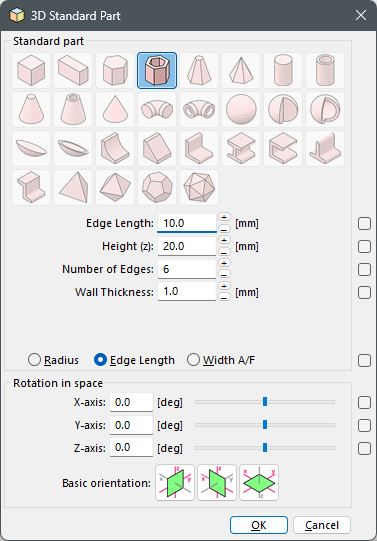Select the wedge part
Image resolution: width=377 pixels, height=541 pixels.
click(x=157, y=148)
